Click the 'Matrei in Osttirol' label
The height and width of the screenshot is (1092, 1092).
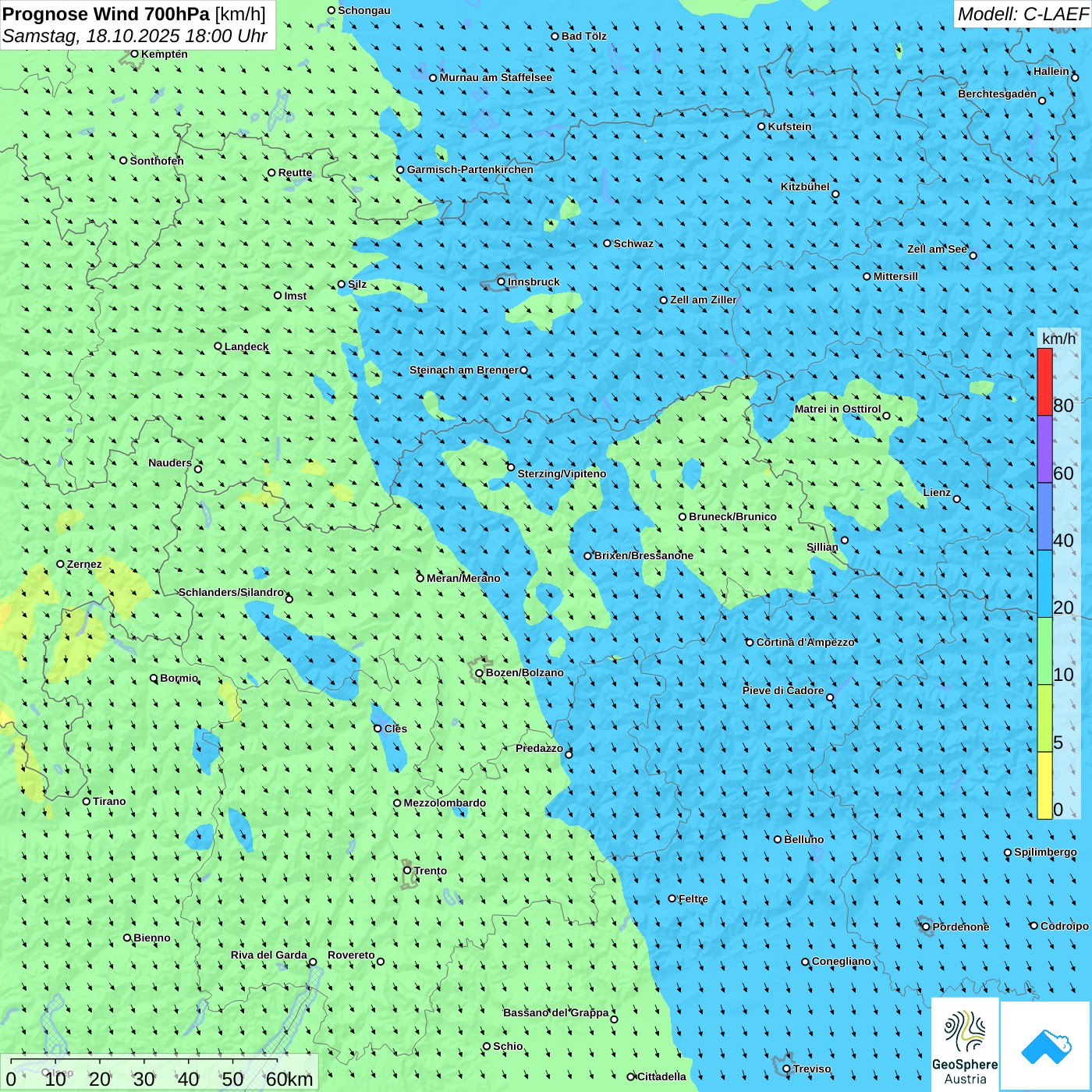click(x=838, y=409)
